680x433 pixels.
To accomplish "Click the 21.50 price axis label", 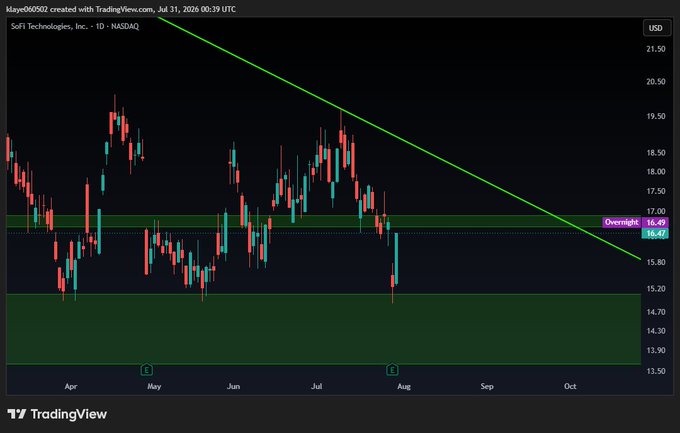I will [655, 49].
